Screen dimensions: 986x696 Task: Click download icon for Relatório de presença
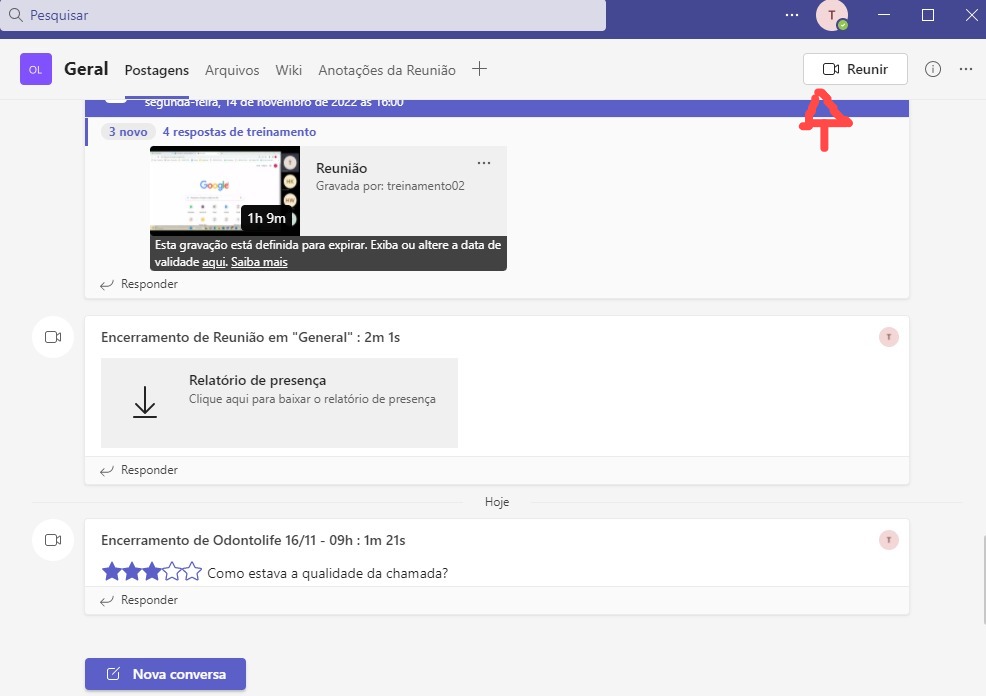pyautogui.click(x=145, y=402)
